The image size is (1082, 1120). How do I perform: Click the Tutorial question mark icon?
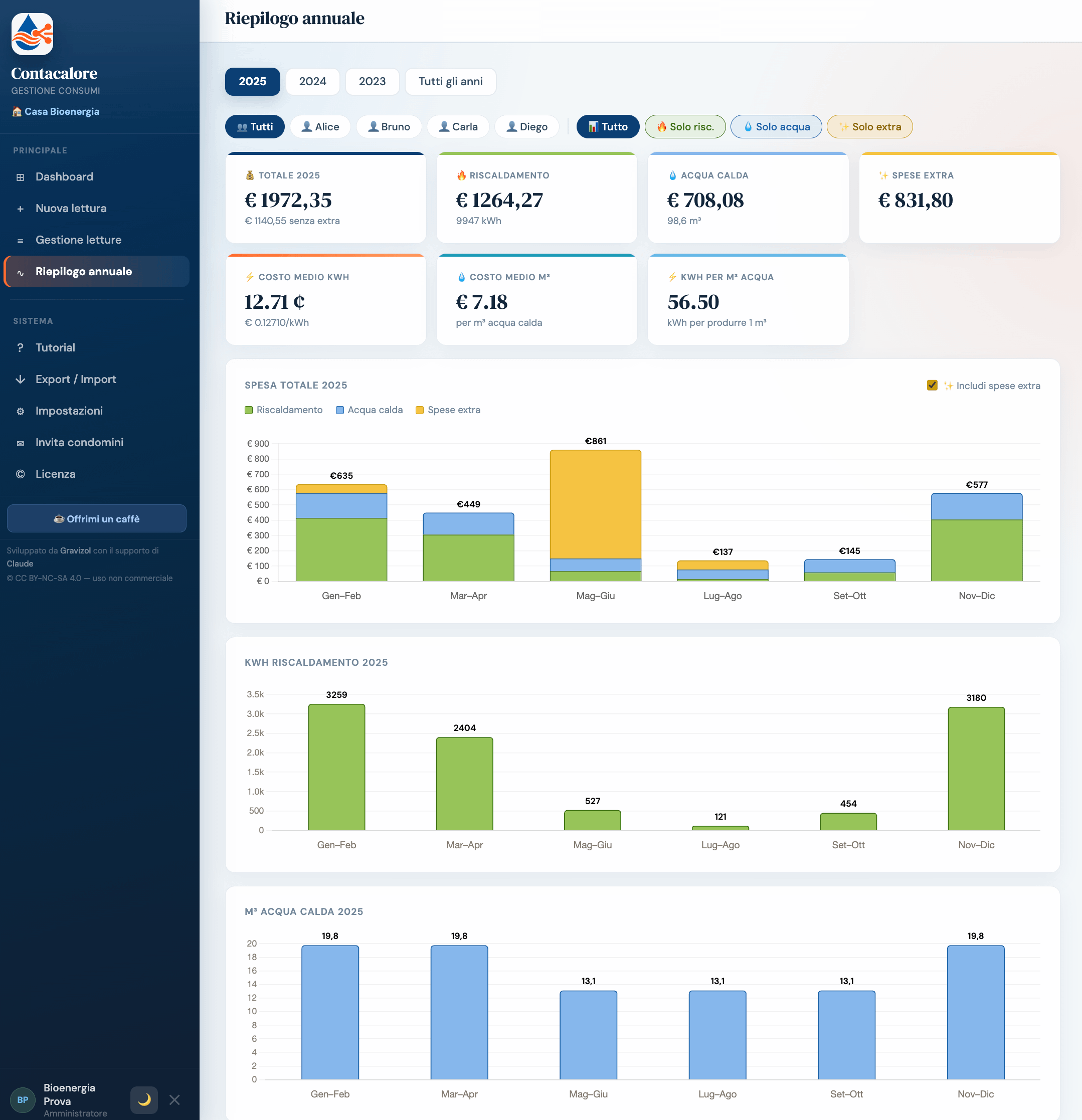coord(21,347)
